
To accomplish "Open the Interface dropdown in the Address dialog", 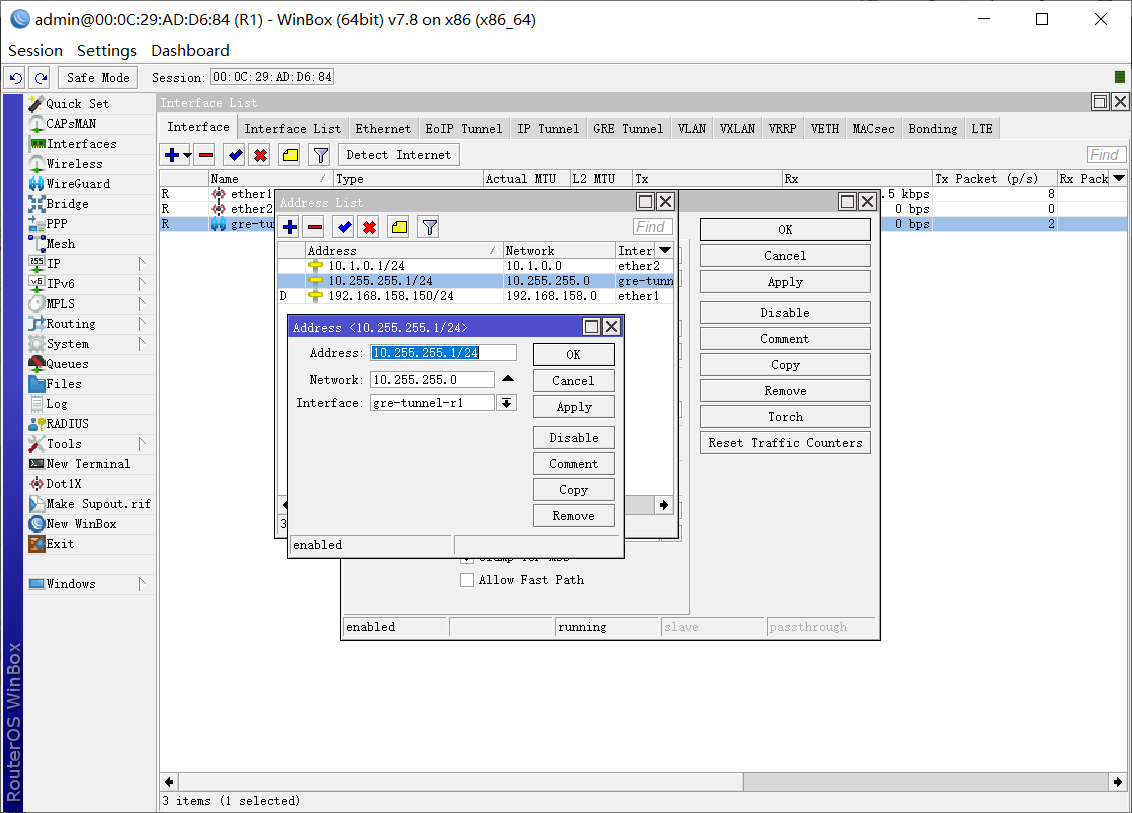I will point(507,403).
